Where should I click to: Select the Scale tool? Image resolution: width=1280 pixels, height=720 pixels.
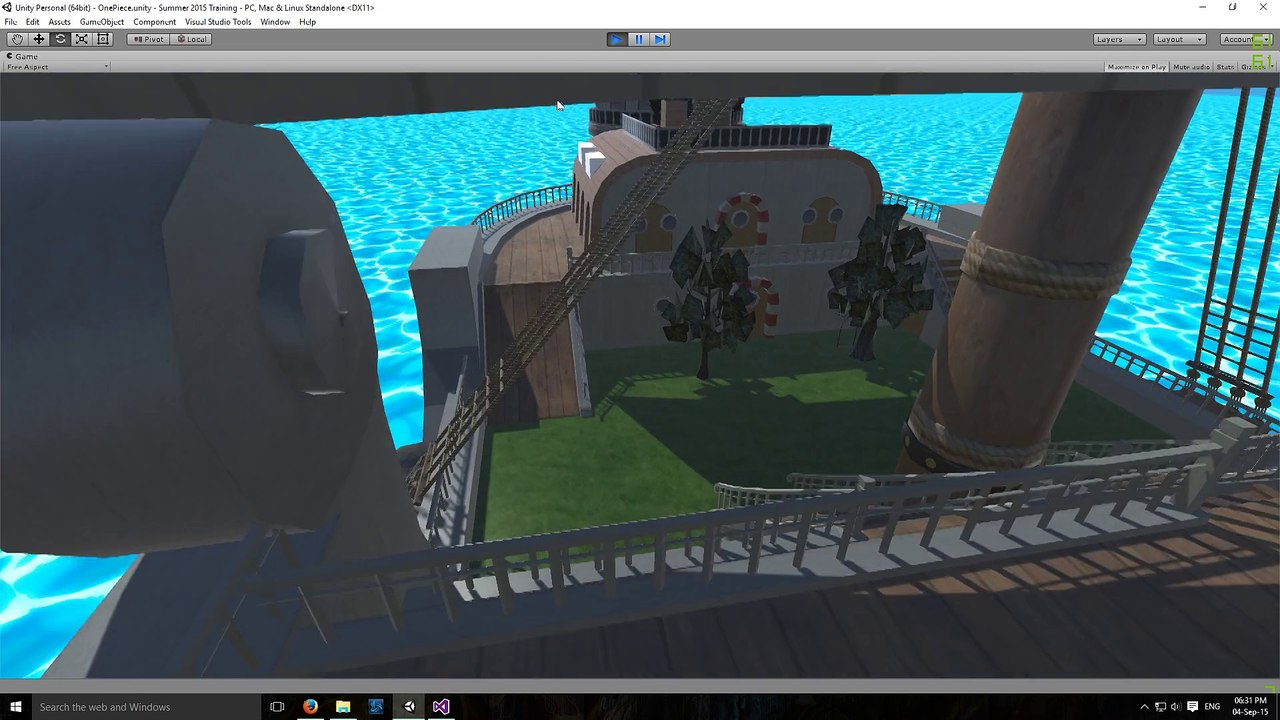tap(82, 39)
